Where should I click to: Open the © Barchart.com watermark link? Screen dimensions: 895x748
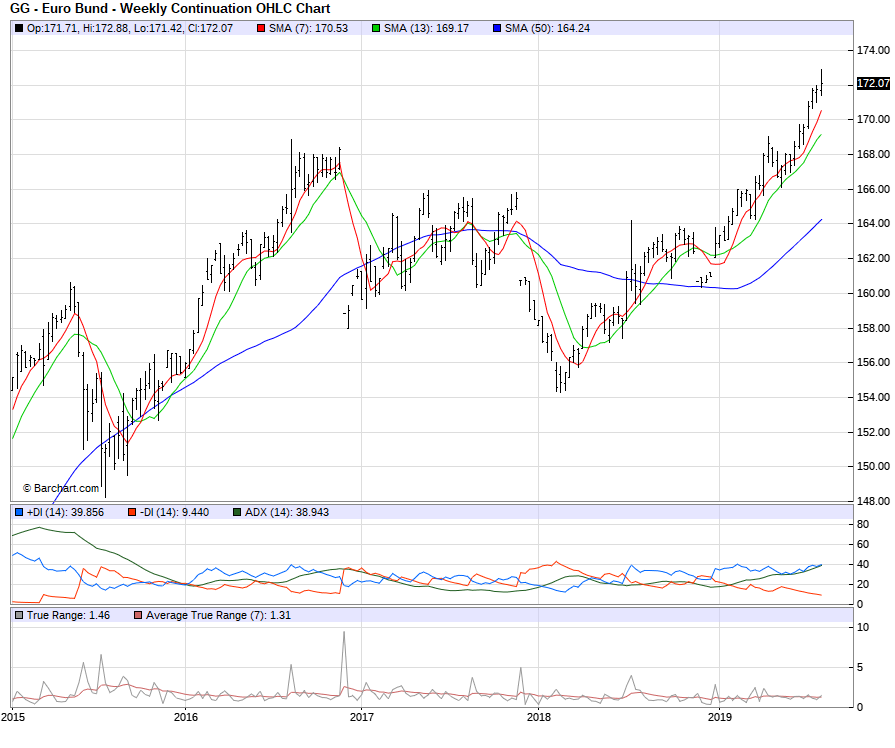tap(61, 488)
